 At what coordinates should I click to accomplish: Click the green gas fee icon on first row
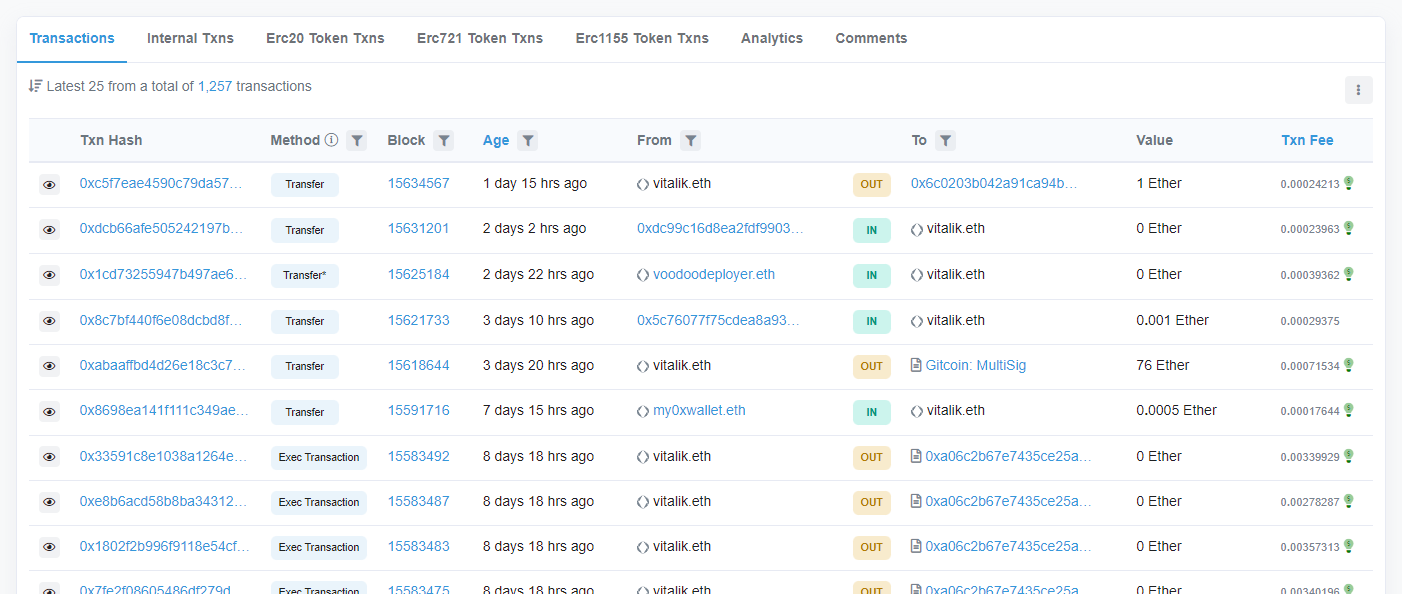[x=1348, y=183]
